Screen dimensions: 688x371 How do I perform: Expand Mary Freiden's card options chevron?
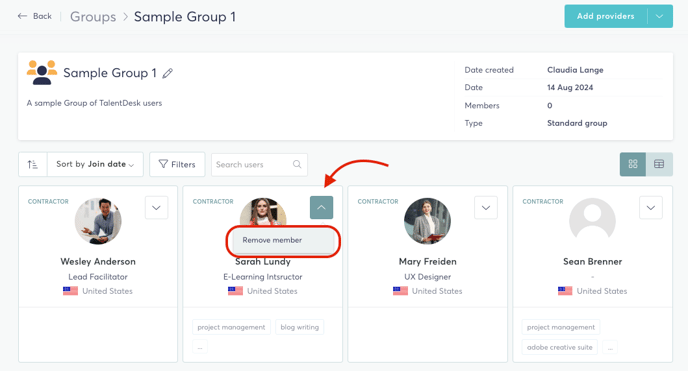pyautogui.click(x=486, y=207)
